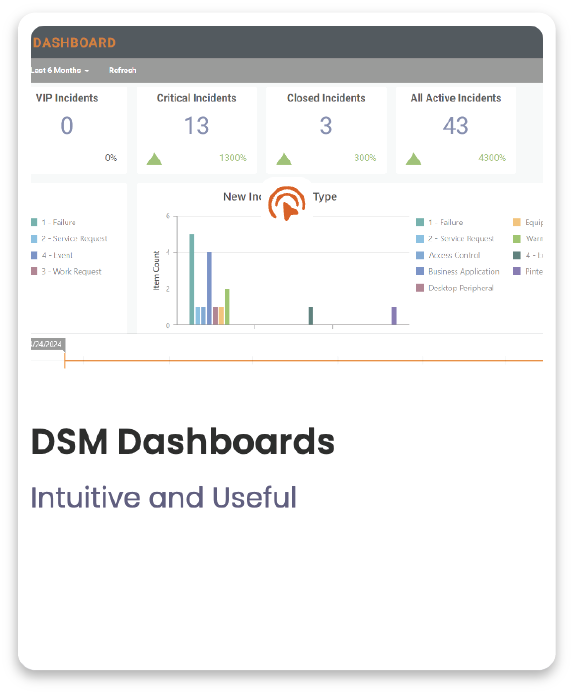This screenshot has height=694, width=574.
Task: Click the isolated dark teal bar mid-chart
Action: 311,316
